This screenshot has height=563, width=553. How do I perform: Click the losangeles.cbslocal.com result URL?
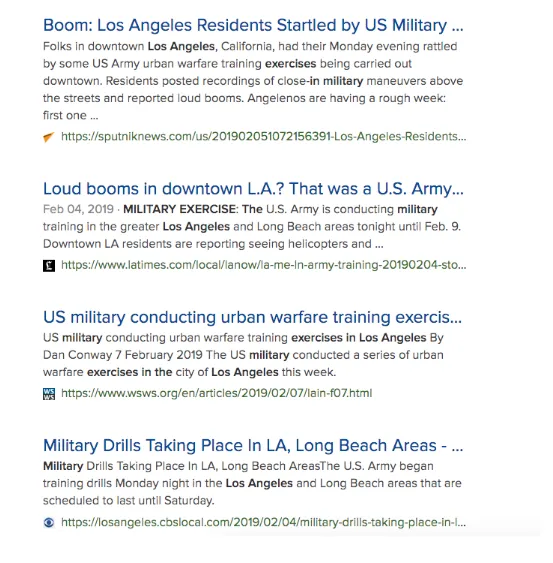264,522
